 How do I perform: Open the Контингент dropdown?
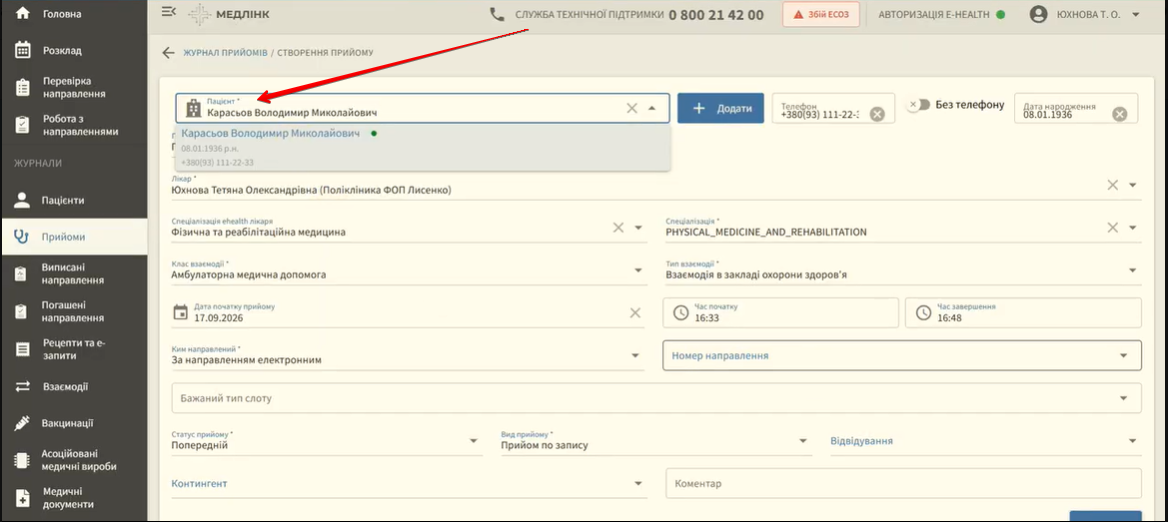[408, 483]
